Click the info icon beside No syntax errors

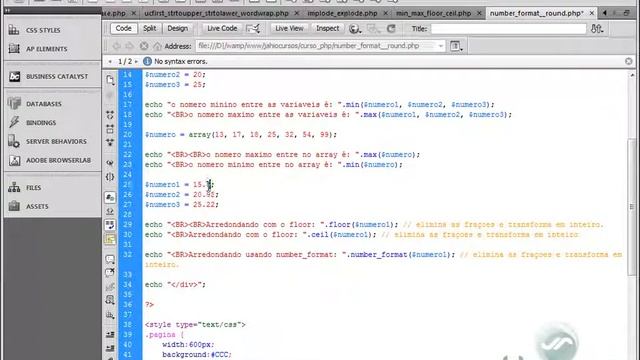147,62
